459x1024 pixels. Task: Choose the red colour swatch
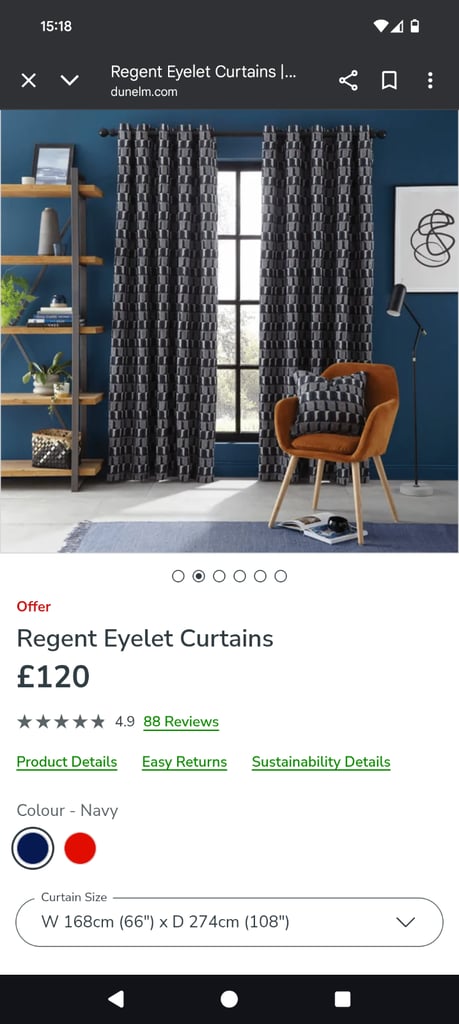pyautogui.click(x=80, y=848)
